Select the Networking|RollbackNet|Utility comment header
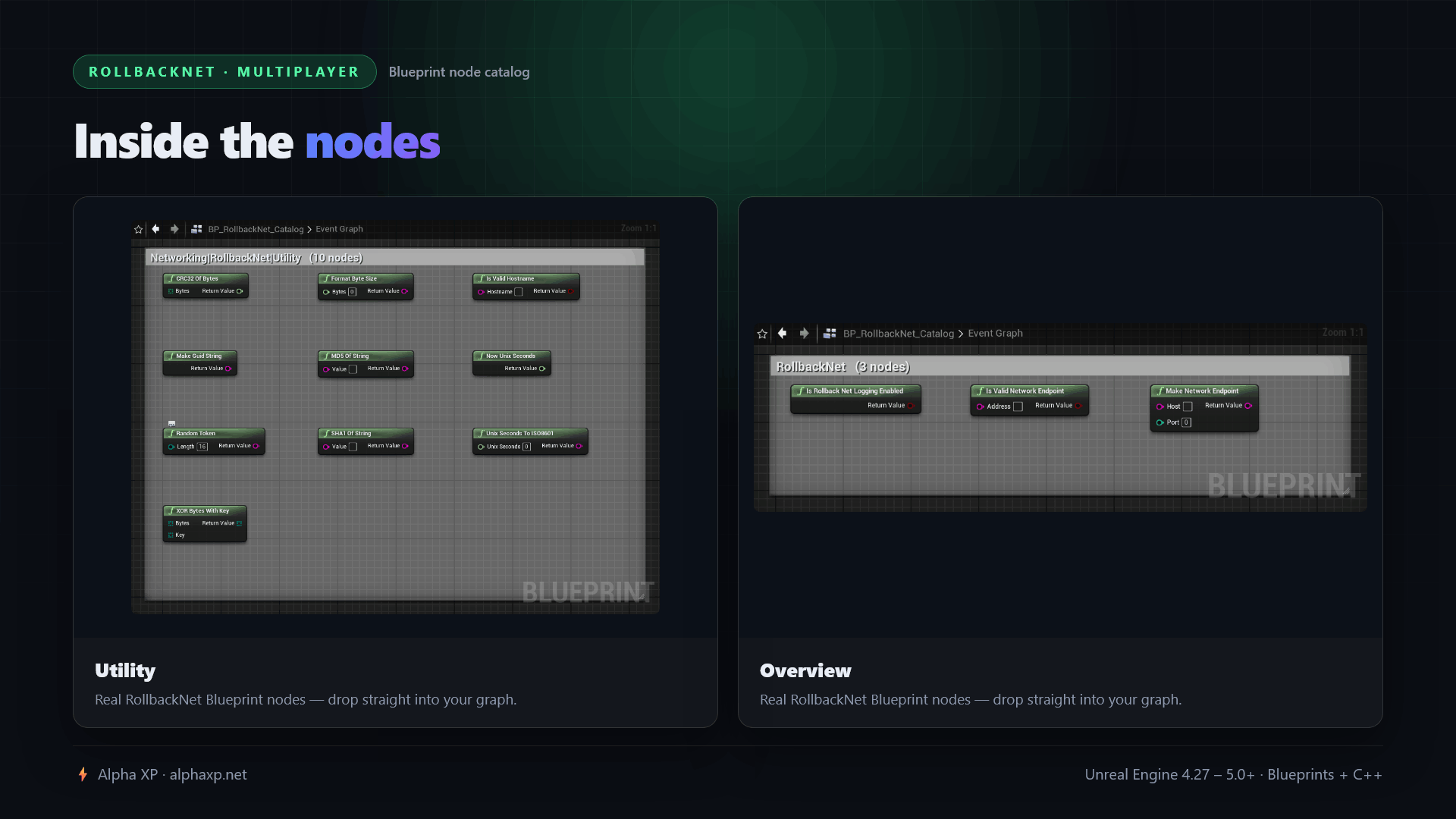The height and width of the screenshot is (819, 1456). coord(394,258)
